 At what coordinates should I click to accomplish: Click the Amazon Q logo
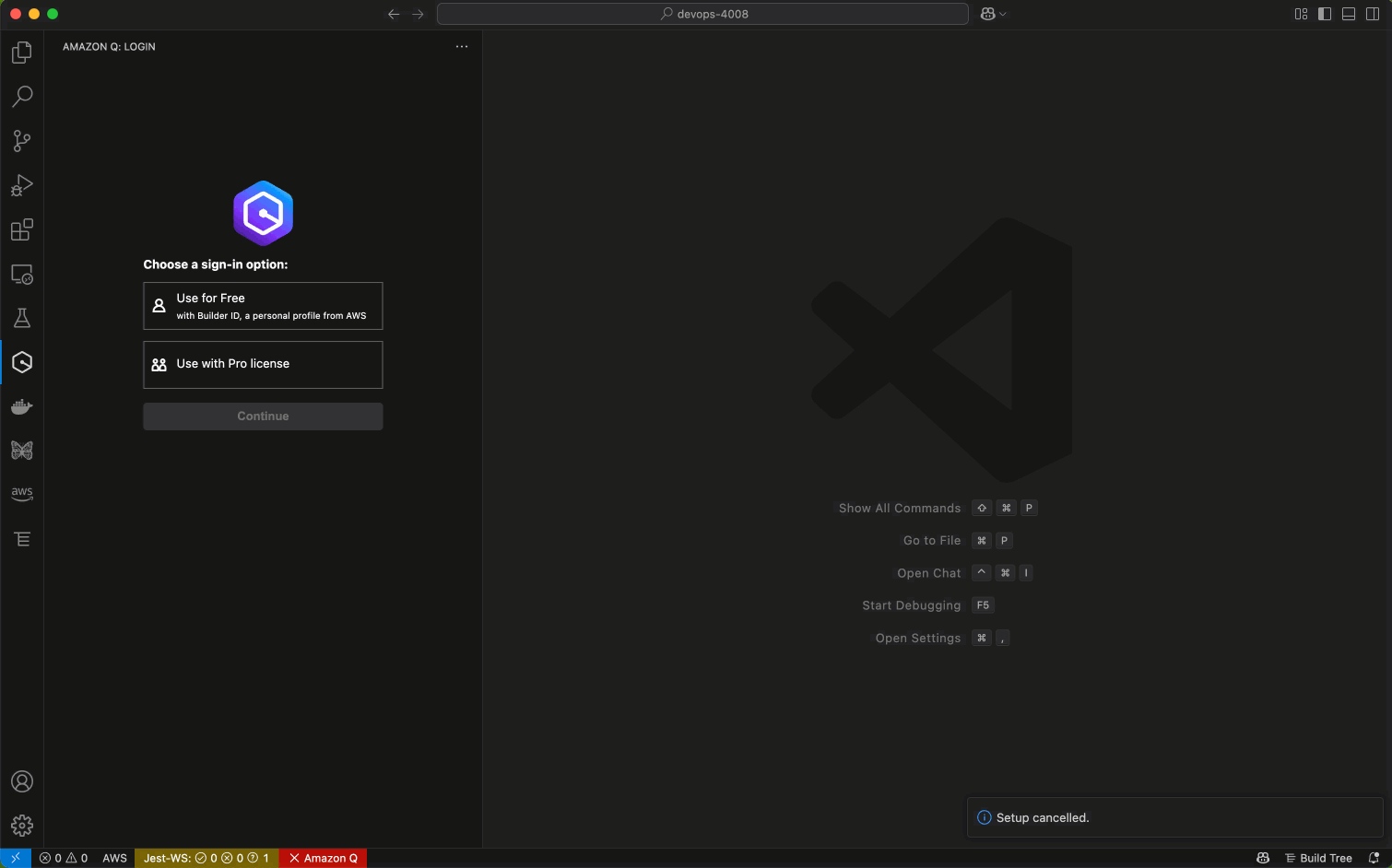[x=263, y=214]
